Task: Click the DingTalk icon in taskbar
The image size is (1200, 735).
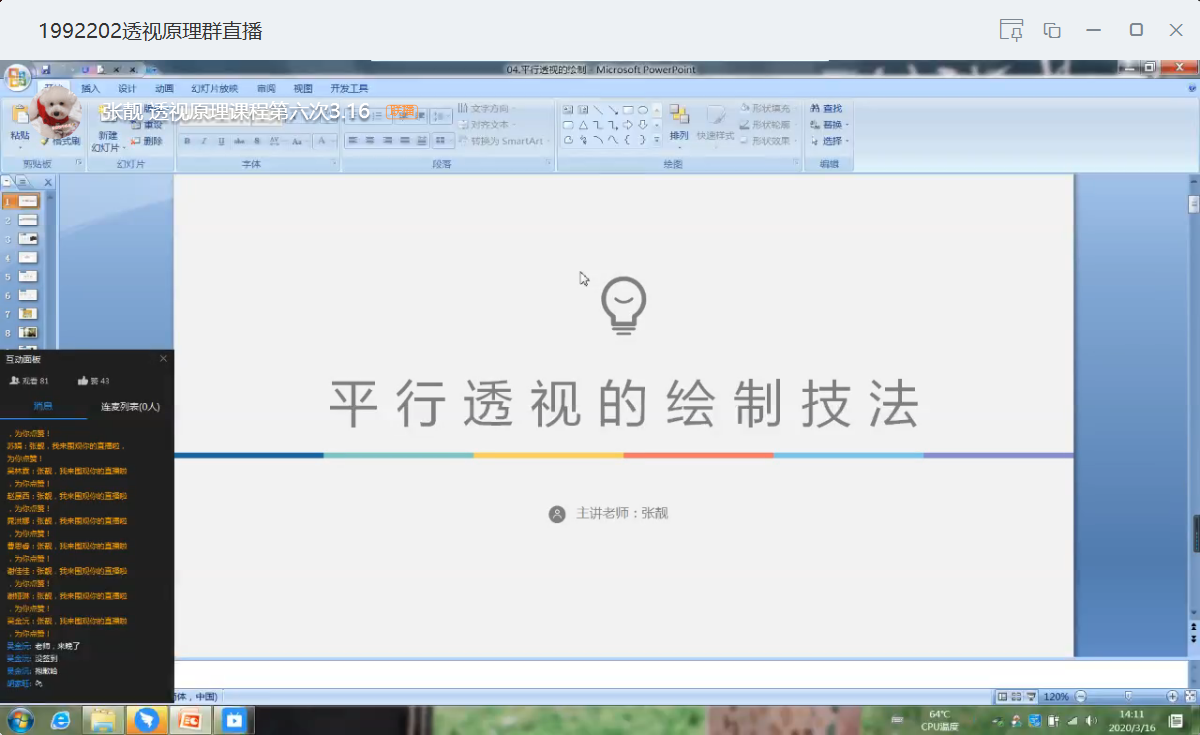Action: click(147, 720)
